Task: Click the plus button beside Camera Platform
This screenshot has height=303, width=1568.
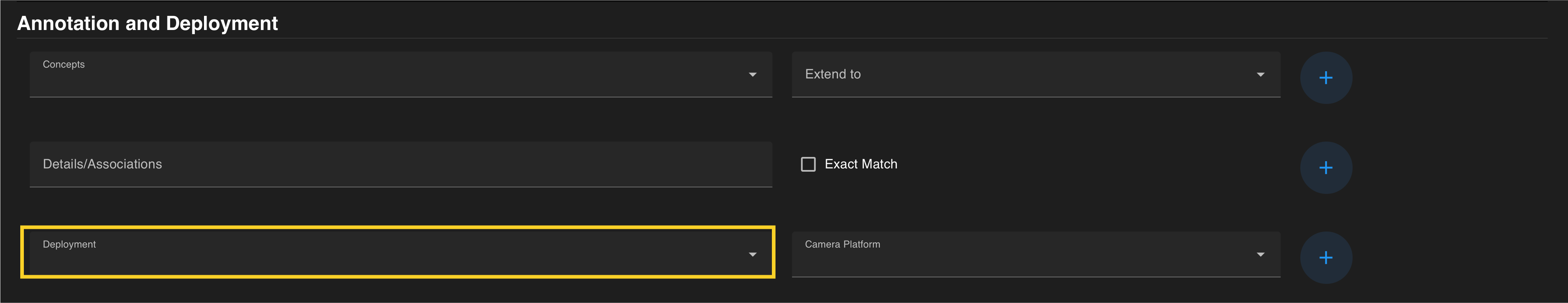Action: point(1326,257)
